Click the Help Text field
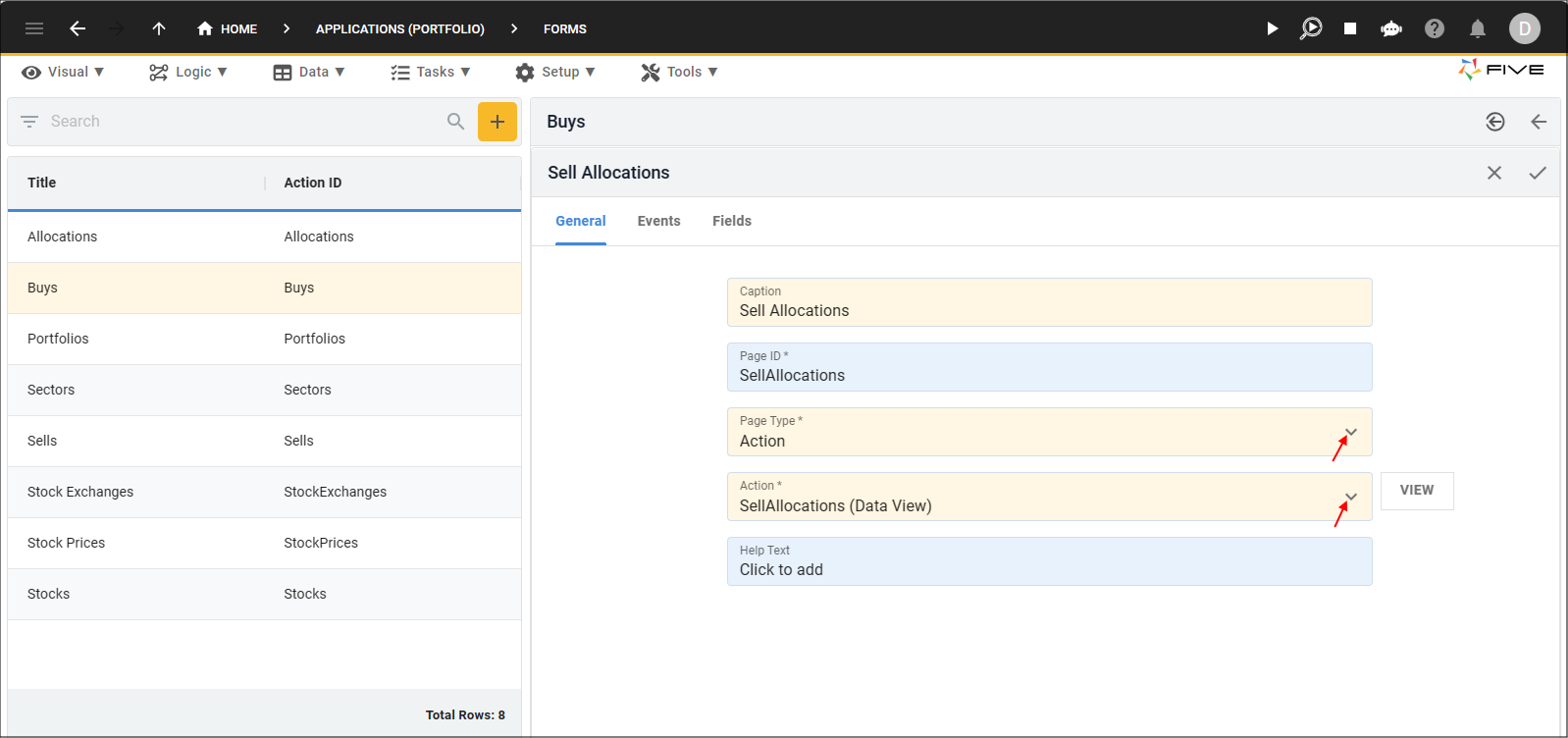The width and height of the screenshot is (1568, 738). point(1049,561)
